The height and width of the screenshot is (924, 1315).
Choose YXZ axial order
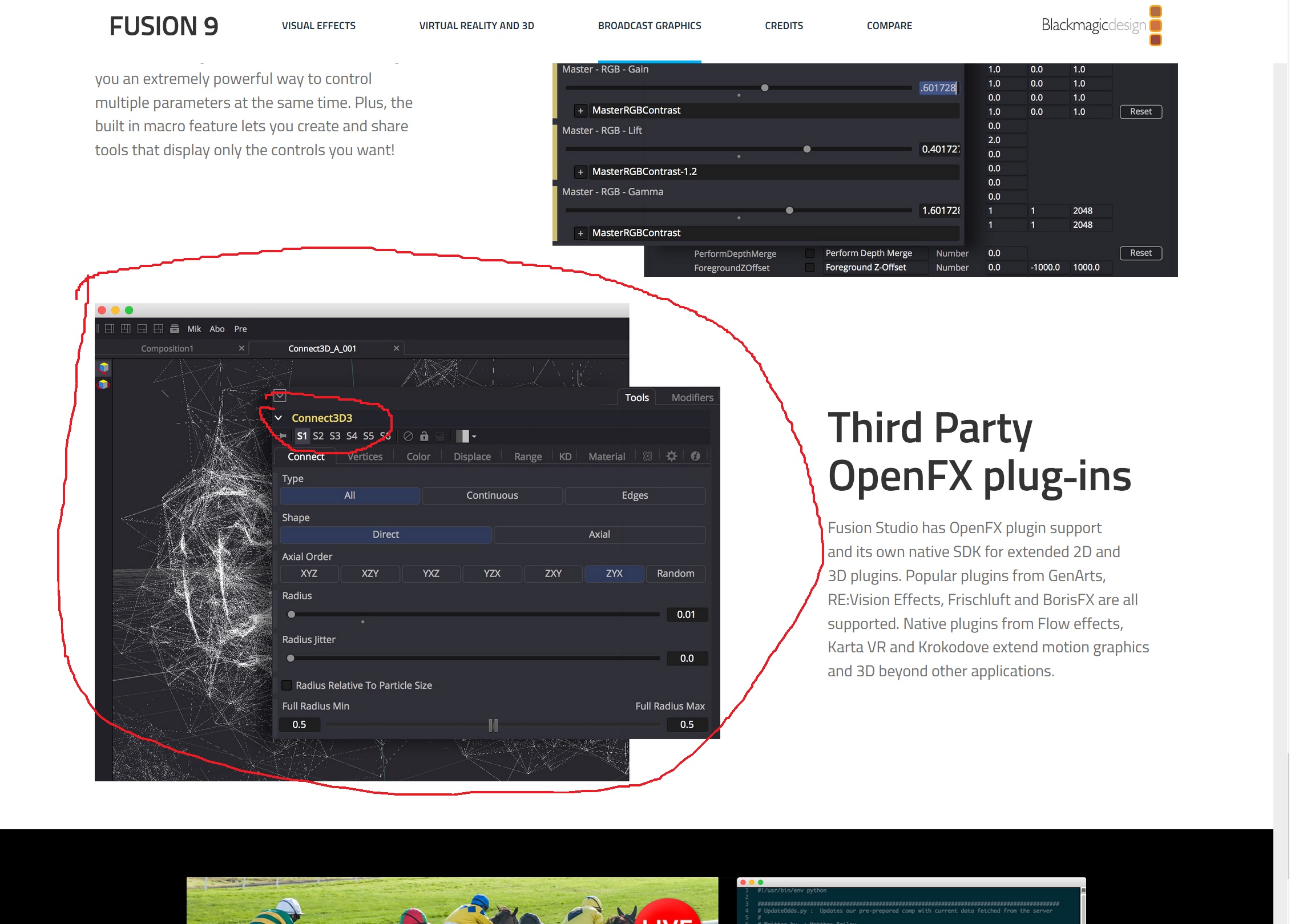pyautogui.click(x=431, y=574)
